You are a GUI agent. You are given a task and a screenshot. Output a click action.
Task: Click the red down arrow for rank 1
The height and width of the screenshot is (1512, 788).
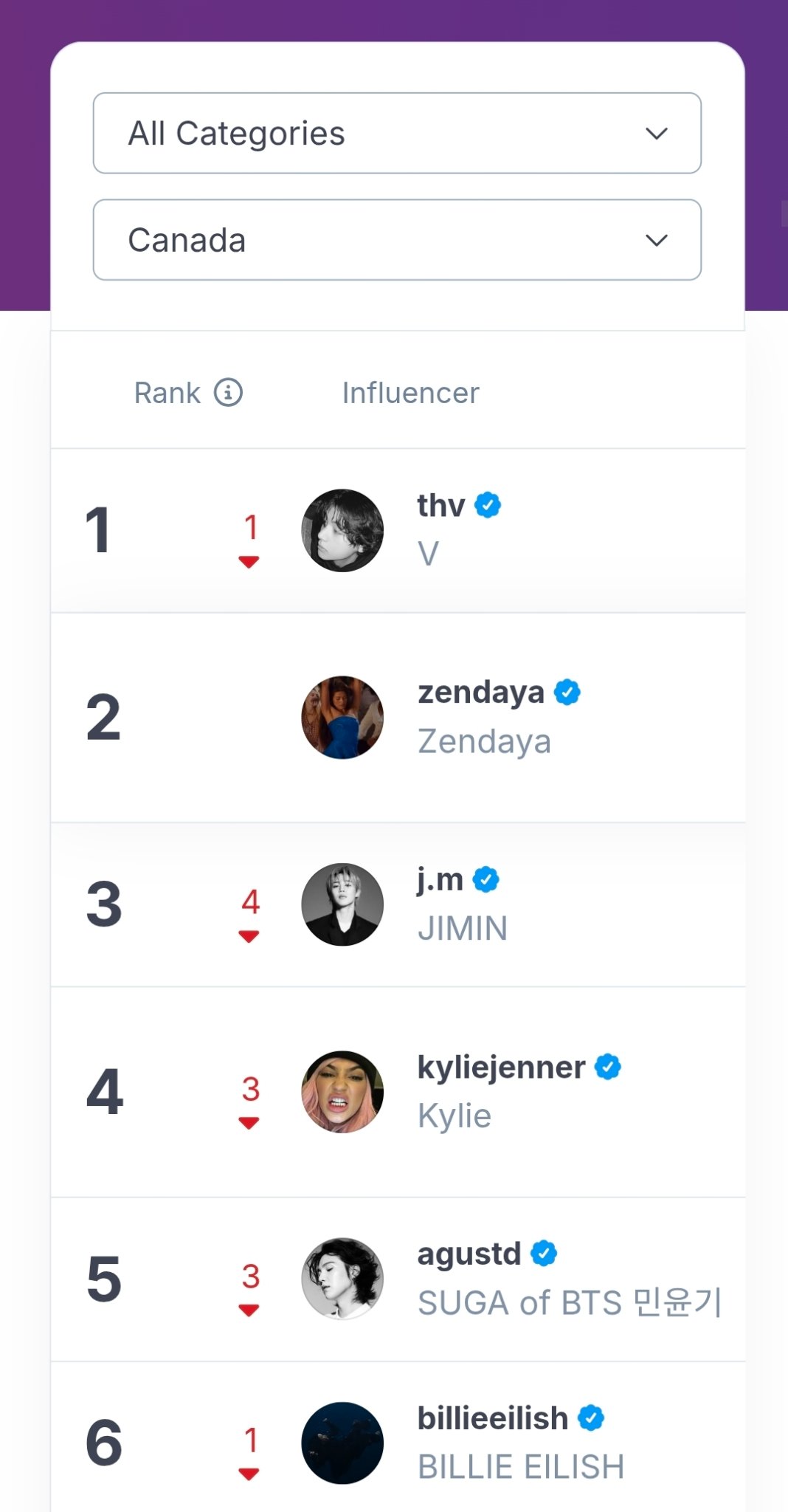click(249, 563)
